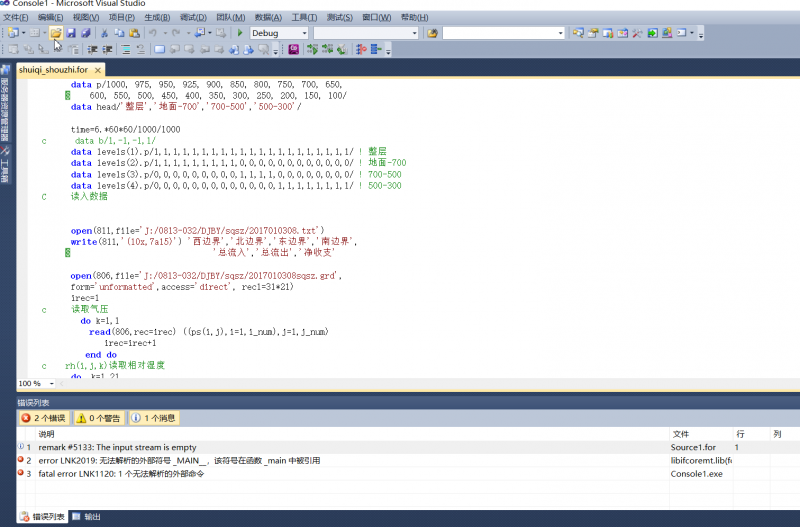Viewport: 800px width, 527px height.
Task: Toggle the 1 message filter
Action: [x=154, y=418]
